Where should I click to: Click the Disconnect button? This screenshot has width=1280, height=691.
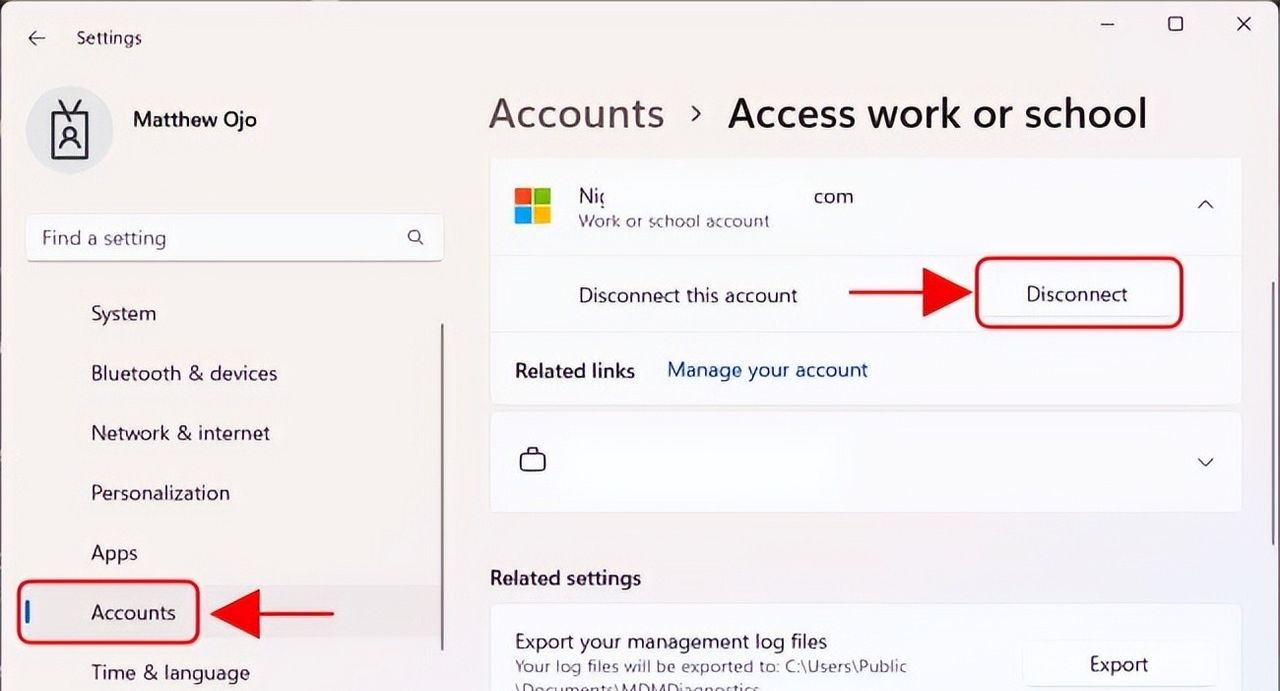(x=1077, y=294)
